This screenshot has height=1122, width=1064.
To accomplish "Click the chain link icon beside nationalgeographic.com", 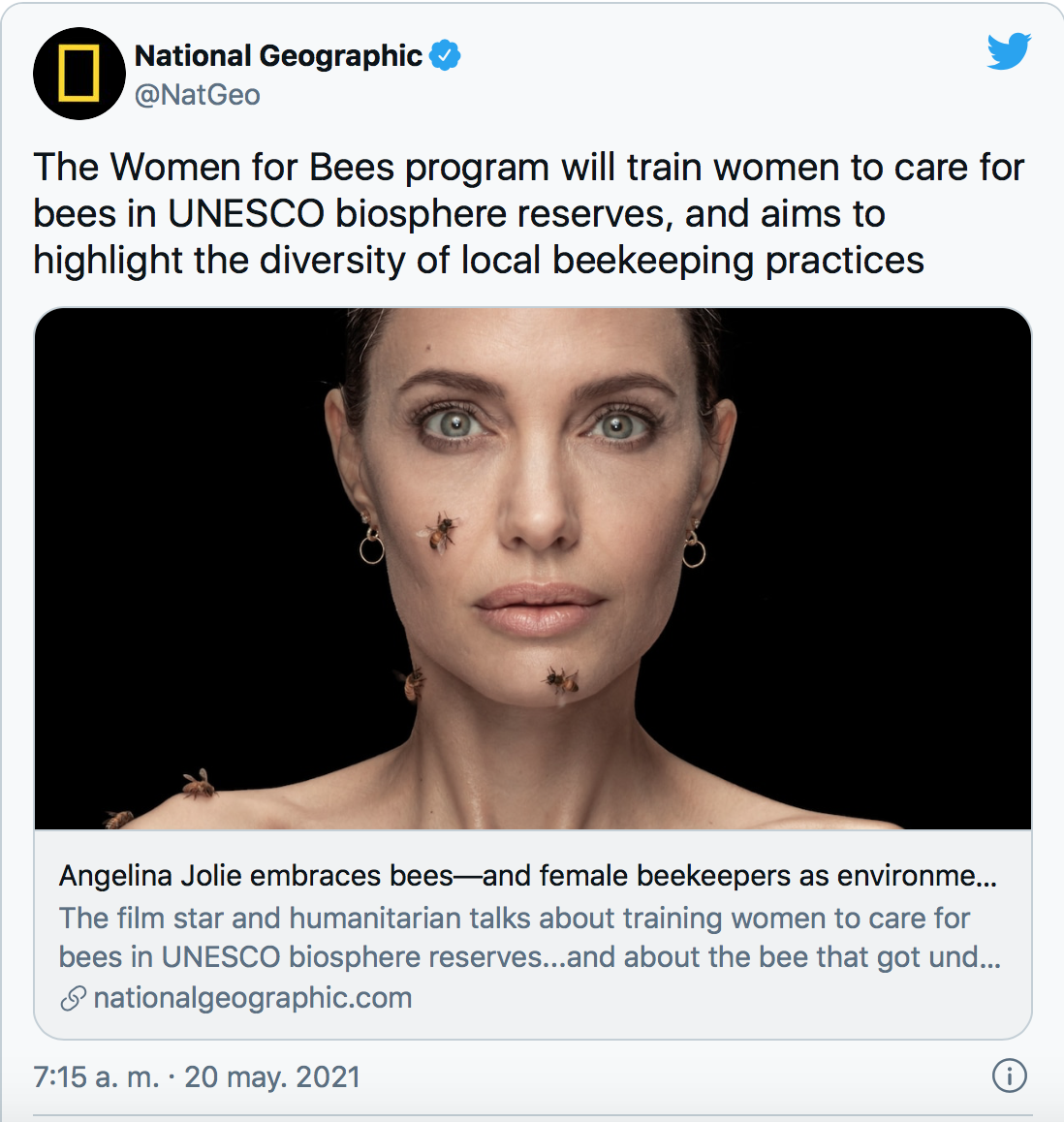I will pos(73,998).
